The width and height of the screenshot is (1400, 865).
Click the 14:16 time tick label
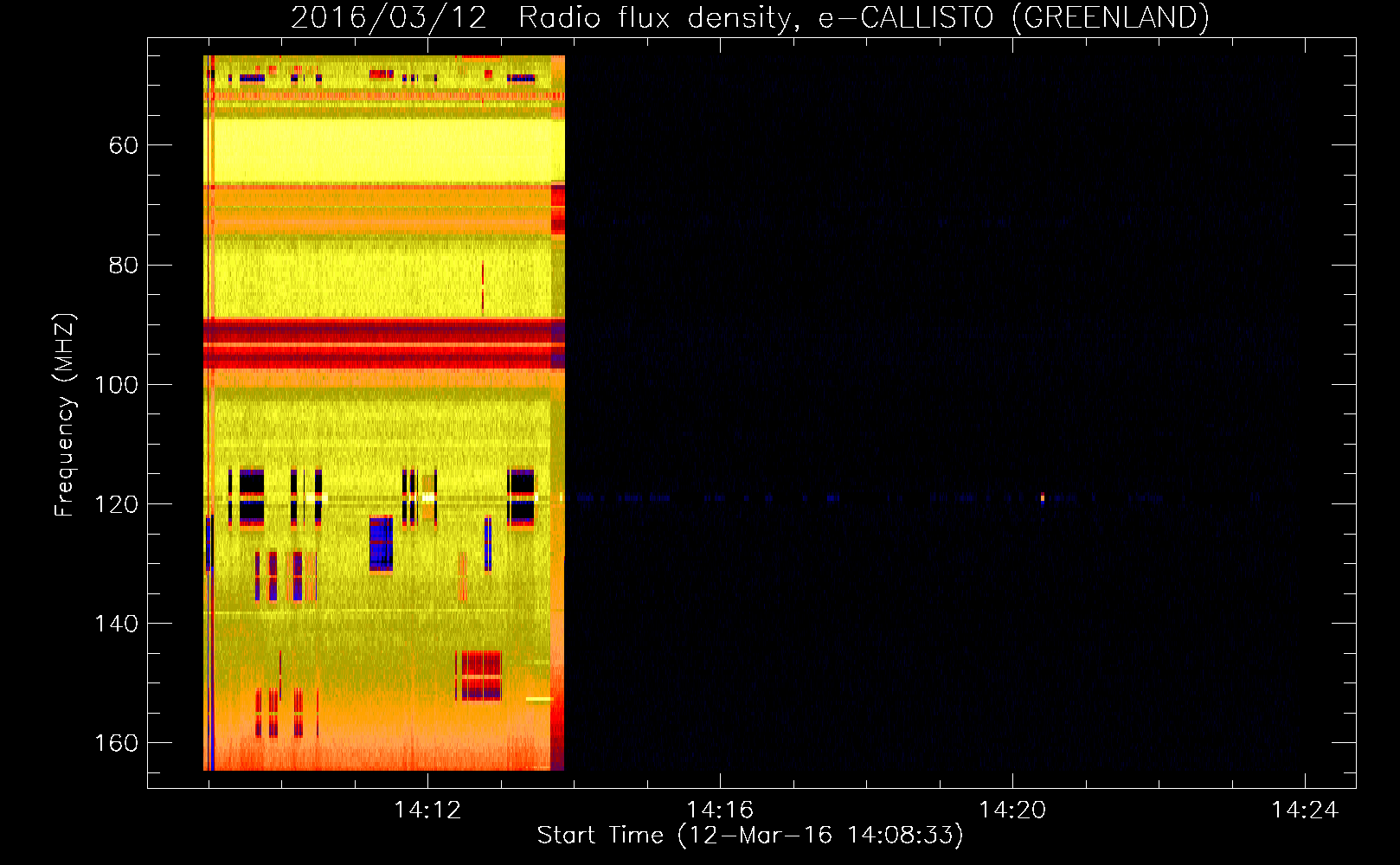[720, 811]
